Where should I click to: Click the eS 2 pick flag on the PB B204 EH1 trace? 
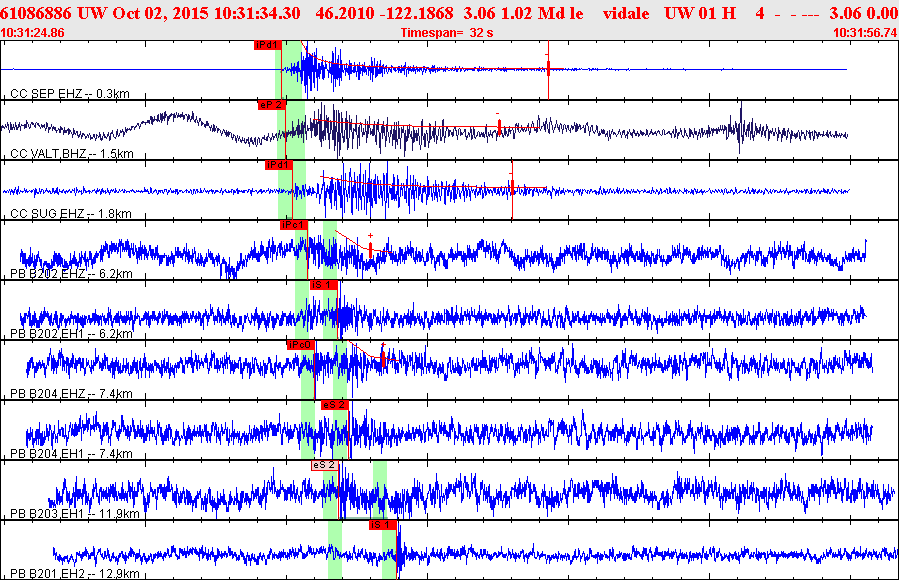335,405
